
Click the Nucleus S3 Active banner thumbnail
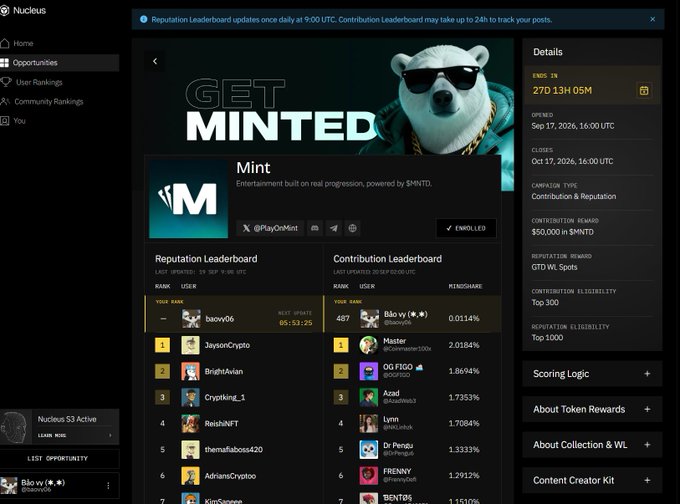point(16,427)
